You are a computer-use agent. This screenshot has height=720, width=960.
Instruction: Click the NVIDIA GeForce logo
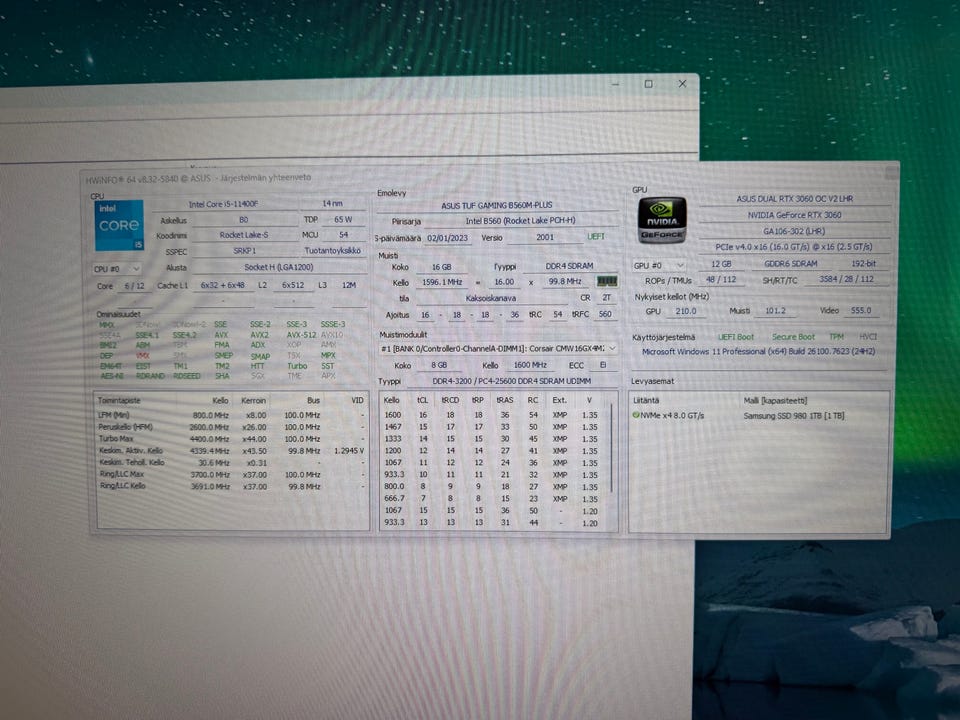point(661,220)
